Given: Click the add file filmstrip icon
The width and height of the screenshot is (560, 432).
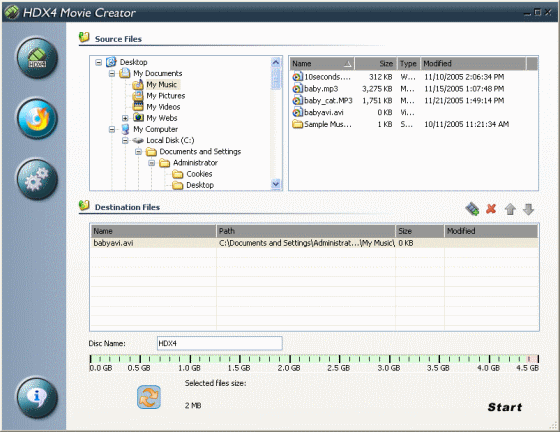Looking at the screenshot, I should [x=472, y=209].
